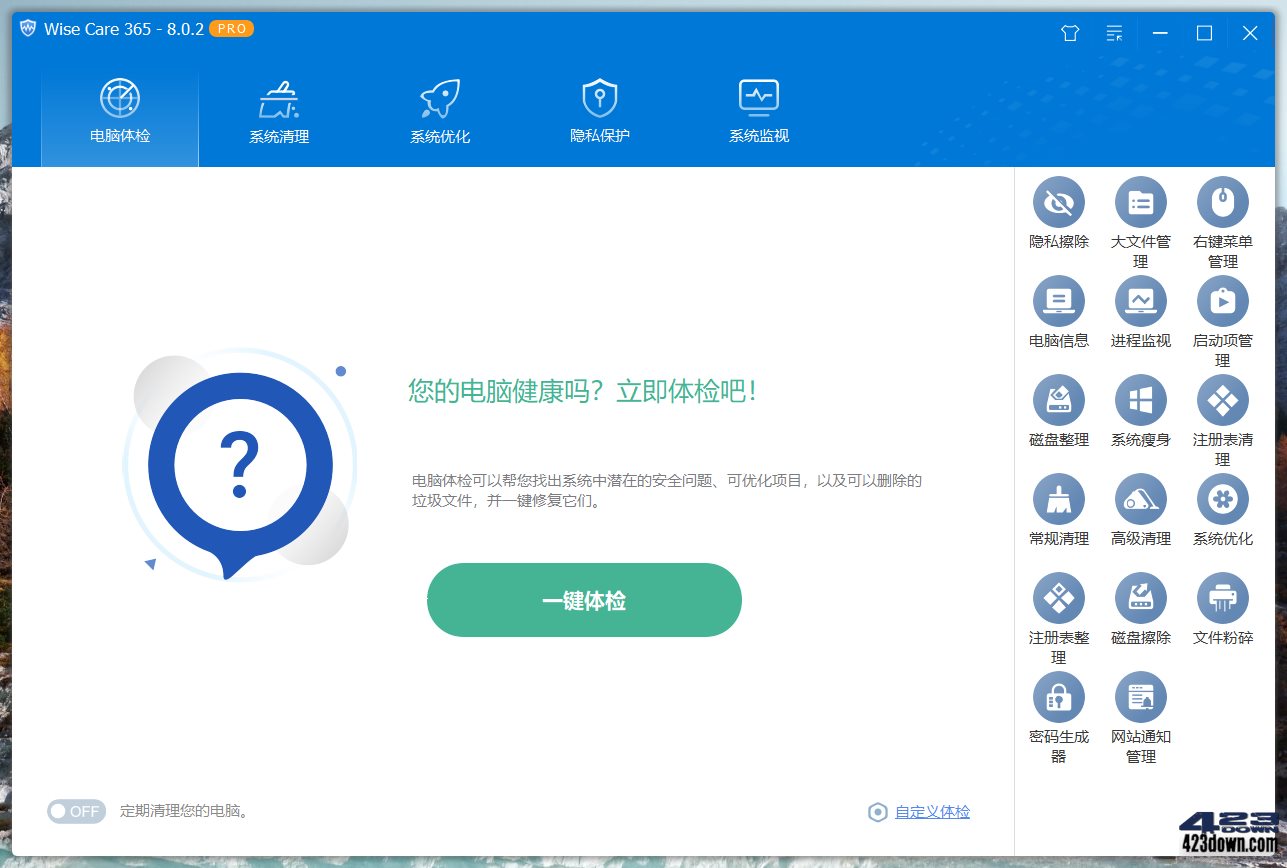The width and height of the screenshot is (1287, 868).
Task: Start the 一键体检 one-click checkup
Action: pyautogui.click(x=584, y=600)
